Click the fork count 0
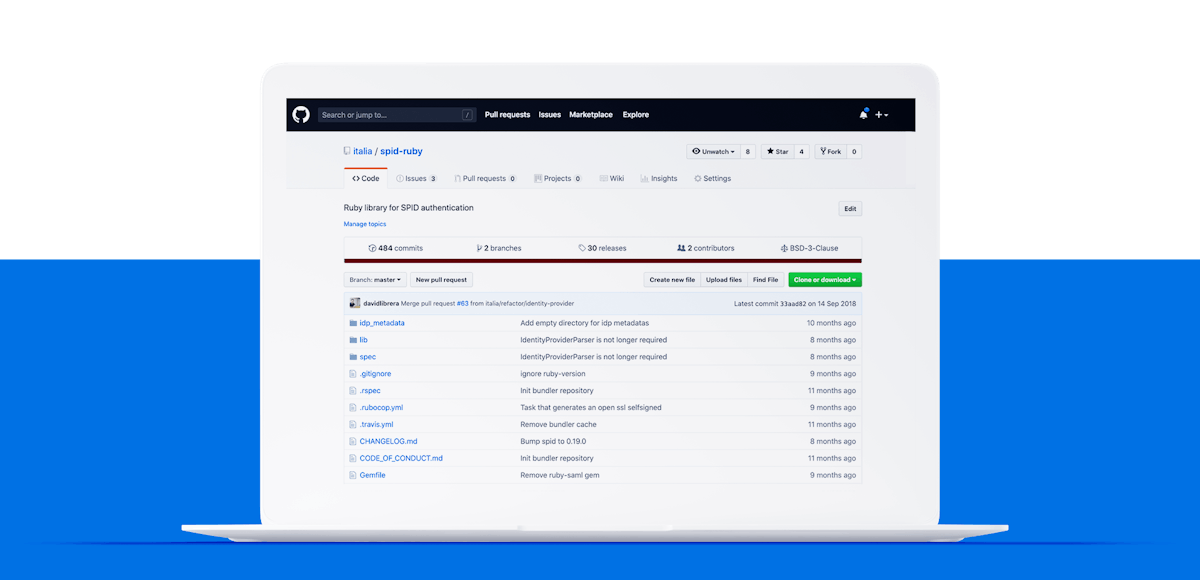Screen dimensions: 1200x580 tap(854, 152)
